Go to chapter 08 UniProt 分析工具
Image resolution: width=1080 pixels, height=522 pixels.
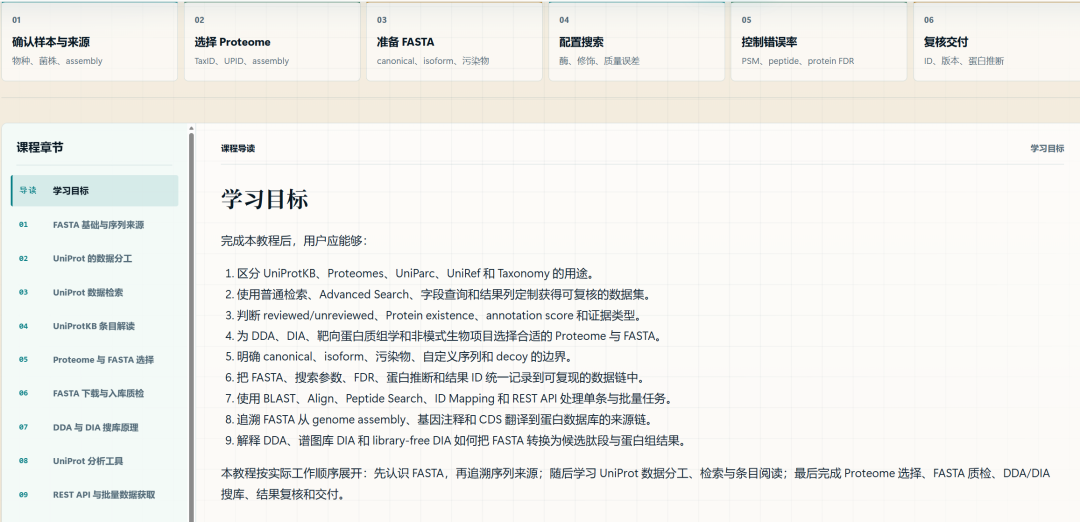(94, 461)
